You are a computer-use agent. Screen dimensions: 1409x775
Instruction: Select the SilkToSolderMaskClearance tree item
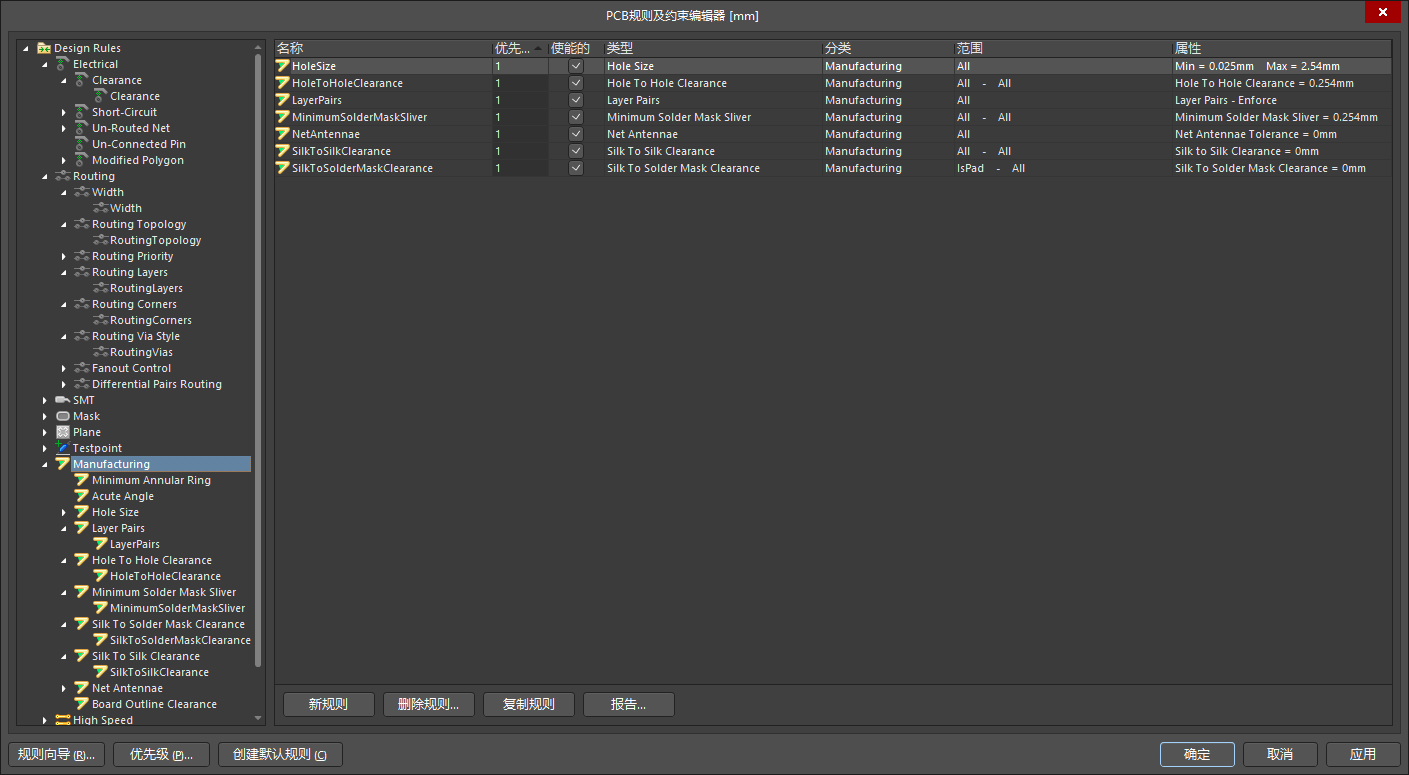coord(180,640)
